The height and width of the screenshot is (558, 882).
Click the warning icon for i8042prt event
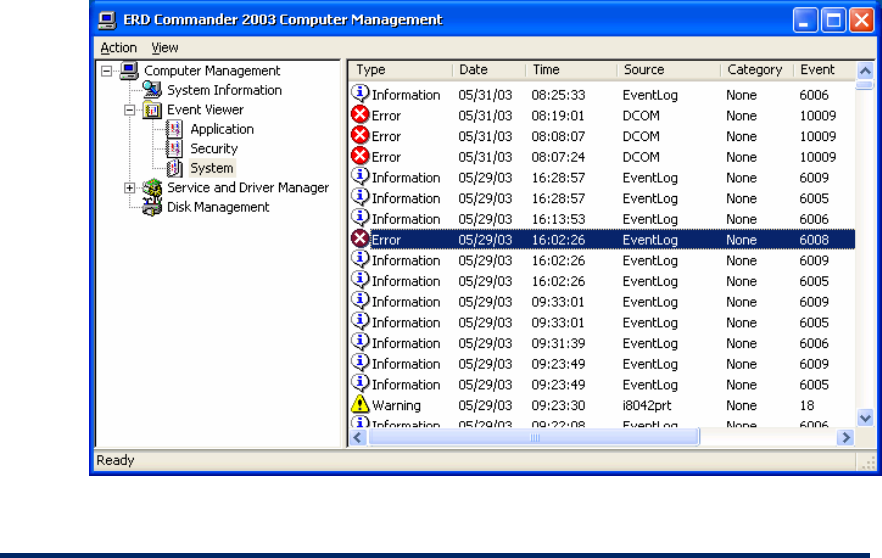[360, 404]
